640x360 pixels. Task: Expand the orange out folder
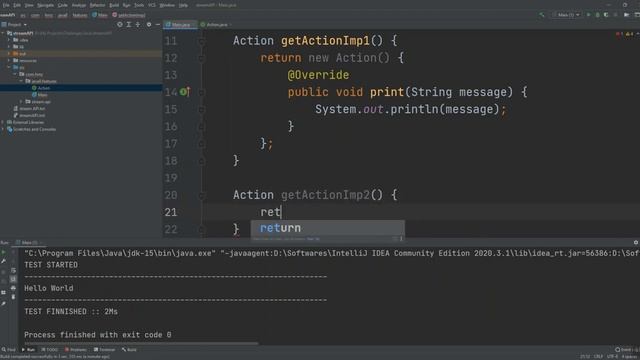(9, 53)
